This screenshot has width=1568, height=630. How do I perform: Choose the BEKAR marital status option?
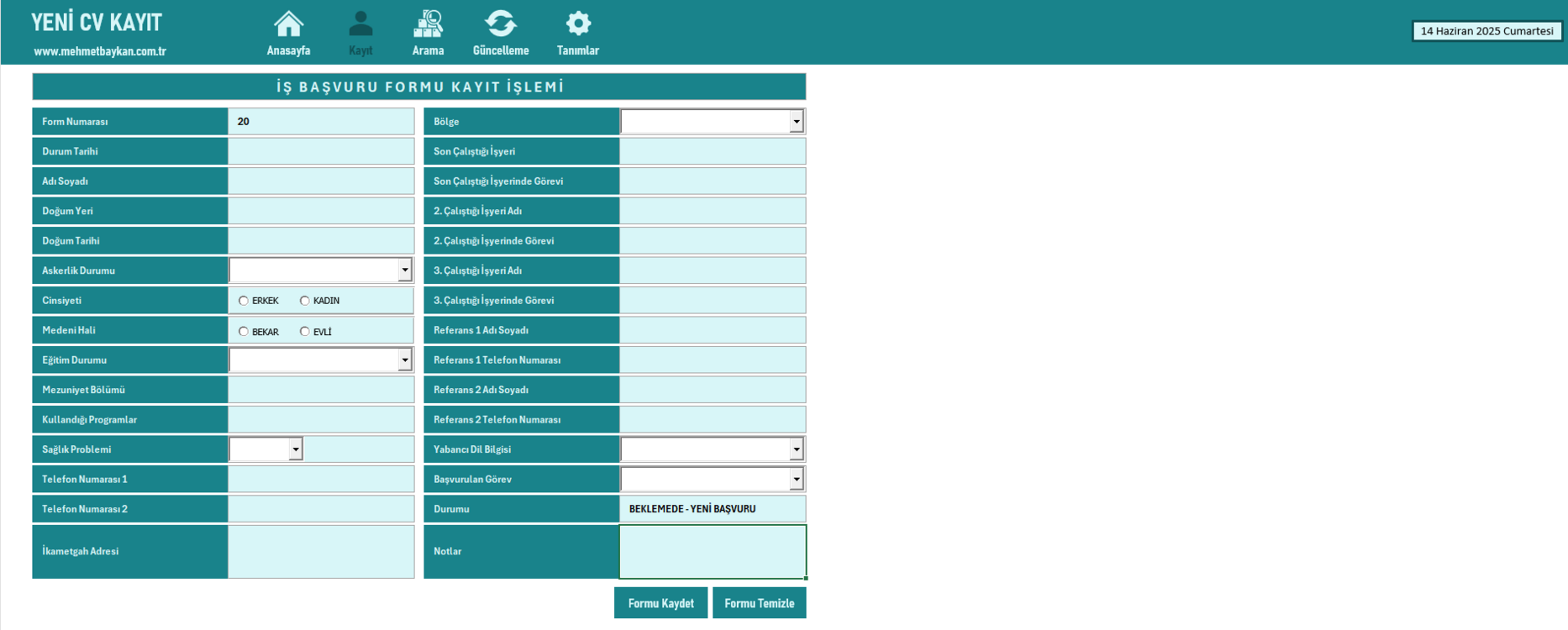(244, 332)
